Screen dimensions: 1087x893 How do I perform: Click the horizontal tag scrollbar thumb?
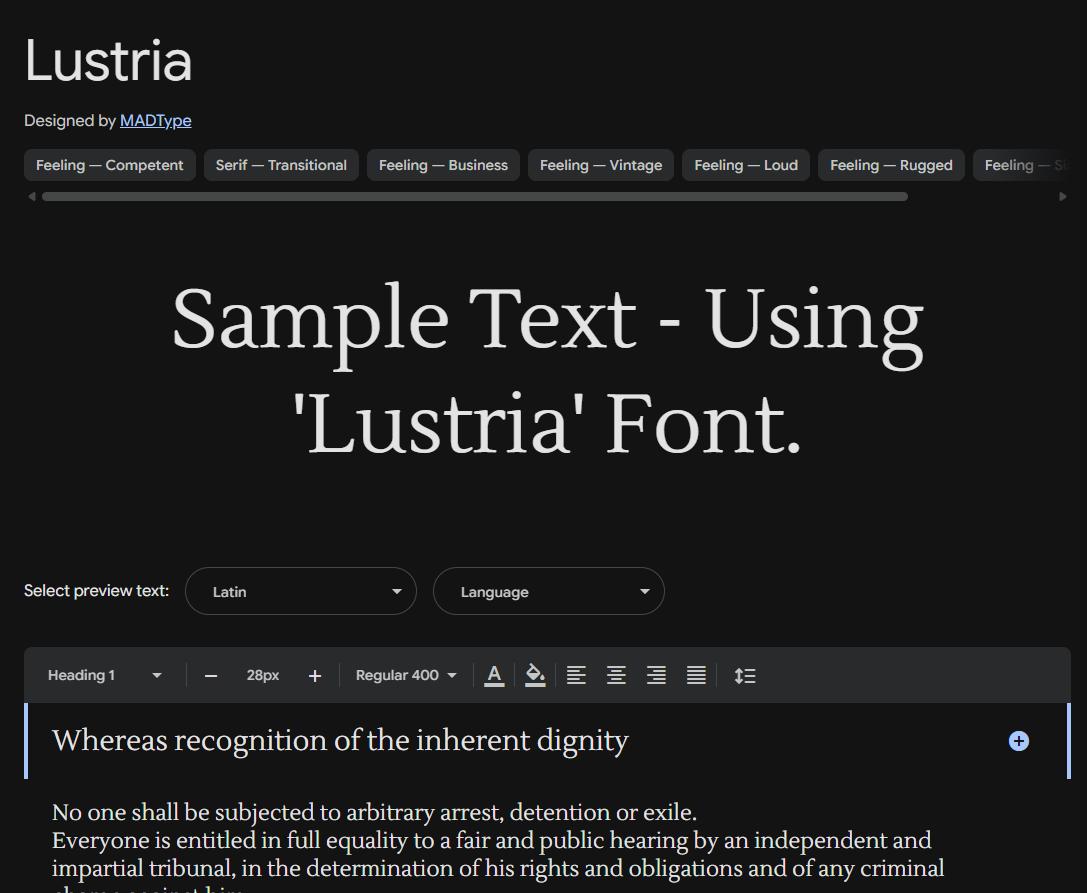475,197
